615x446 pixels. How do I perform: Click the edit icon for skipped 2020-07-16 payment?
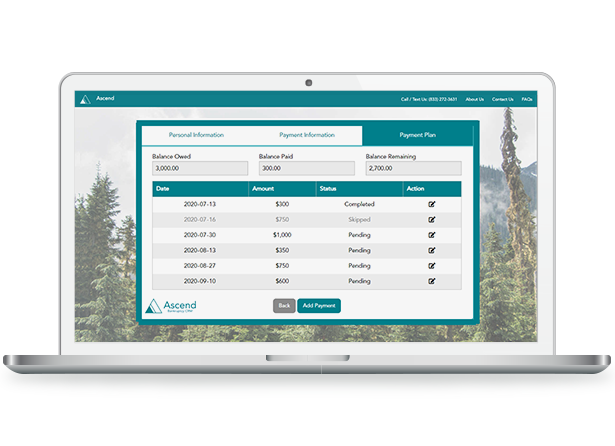coord(432,219)
